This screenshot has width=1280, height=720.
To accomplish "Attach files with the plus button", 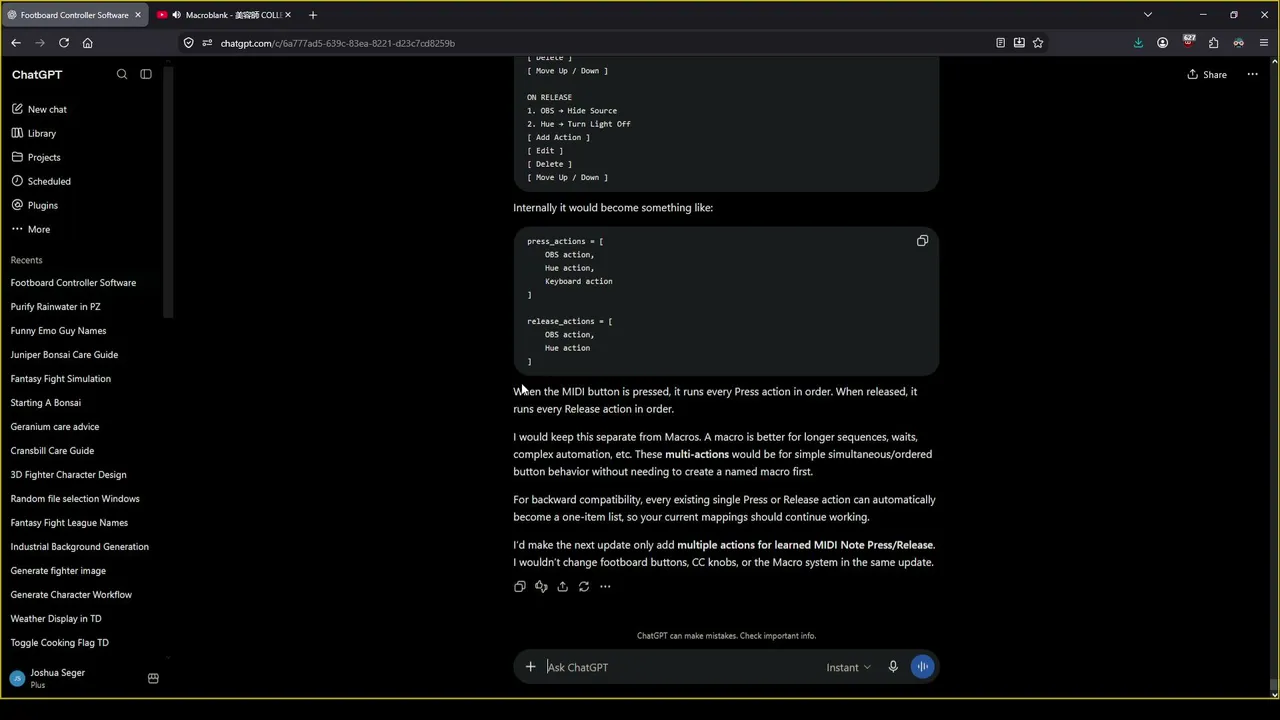I will click(x=530, y=667).
